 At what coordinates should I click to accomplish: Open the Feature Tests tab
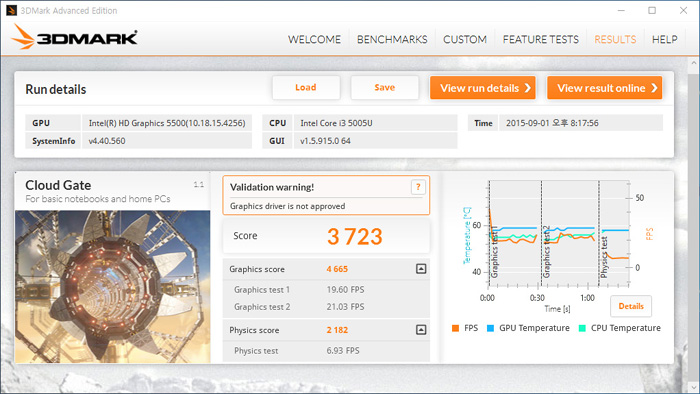coord(541,39)
